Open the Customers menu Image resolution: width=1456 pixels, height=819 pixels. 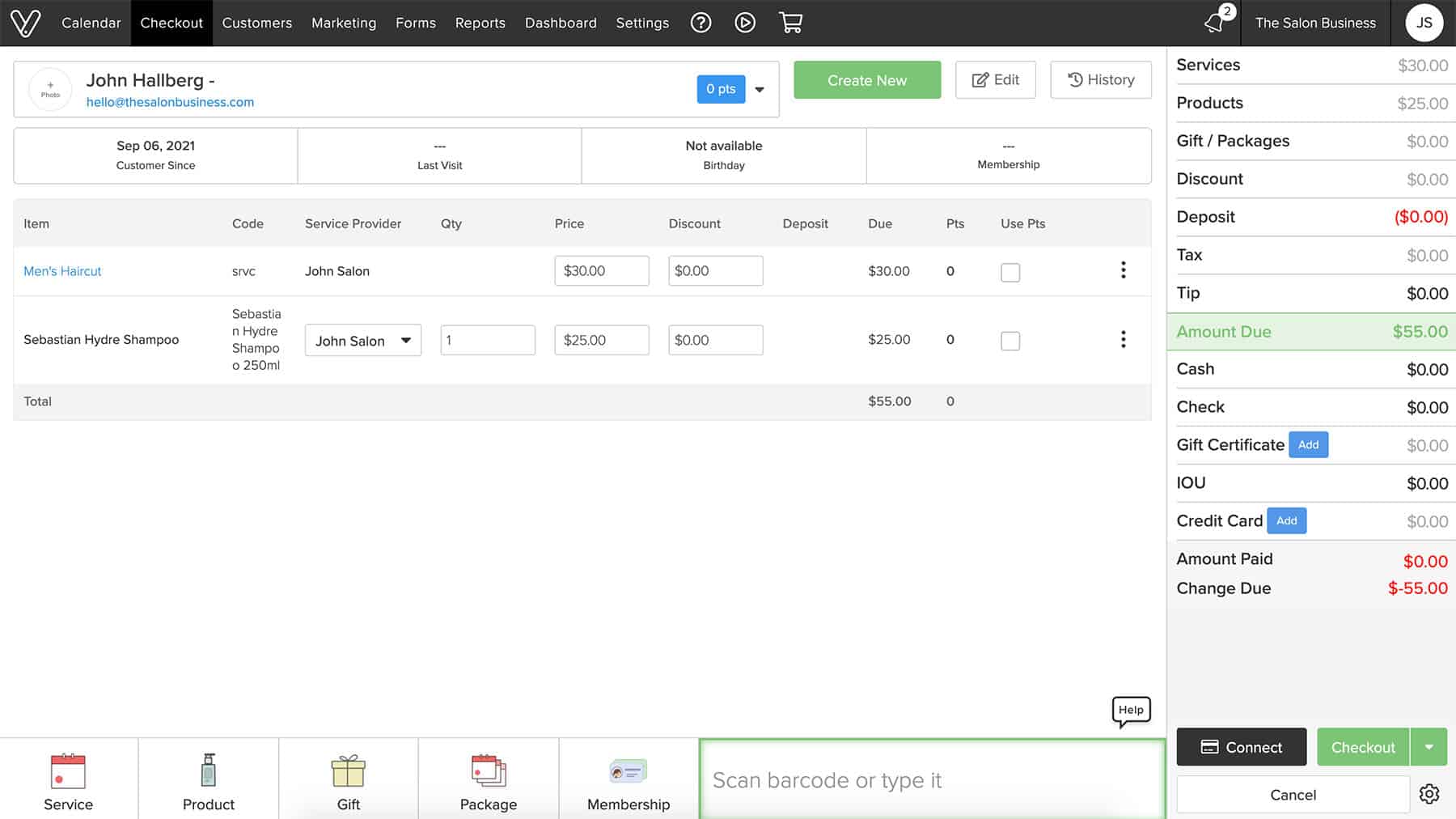coord(257,23)
